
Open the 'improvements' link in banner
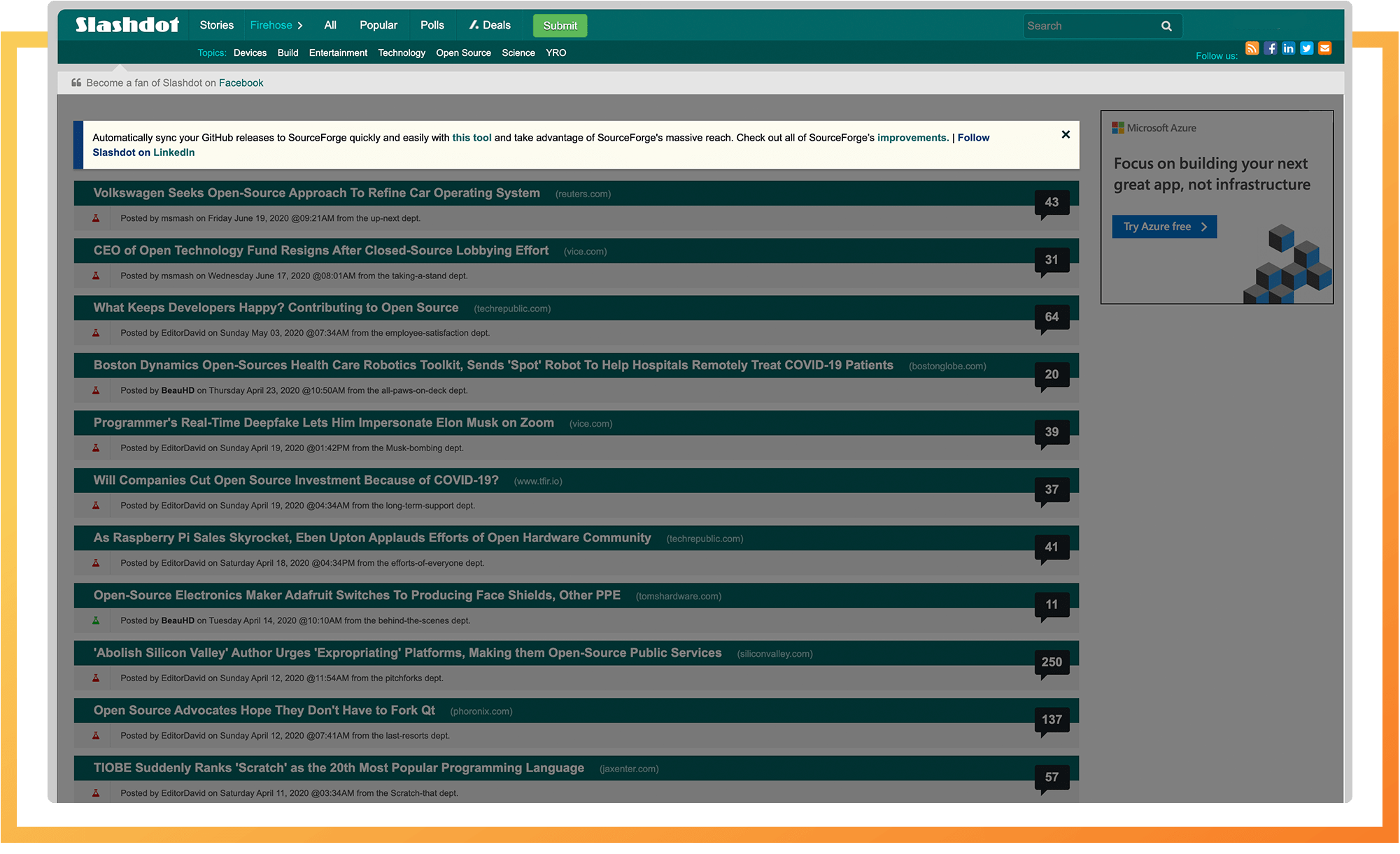click(913, 138)
